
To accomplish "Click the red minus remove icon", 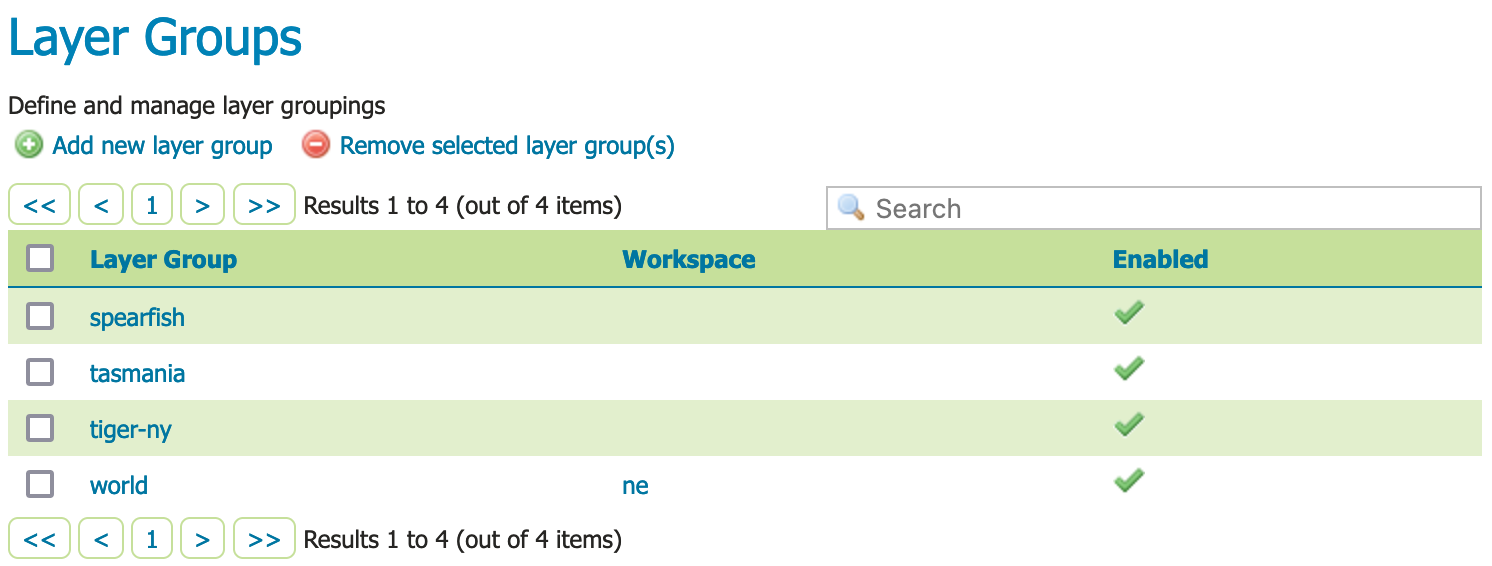I will (x=316, y=146).
